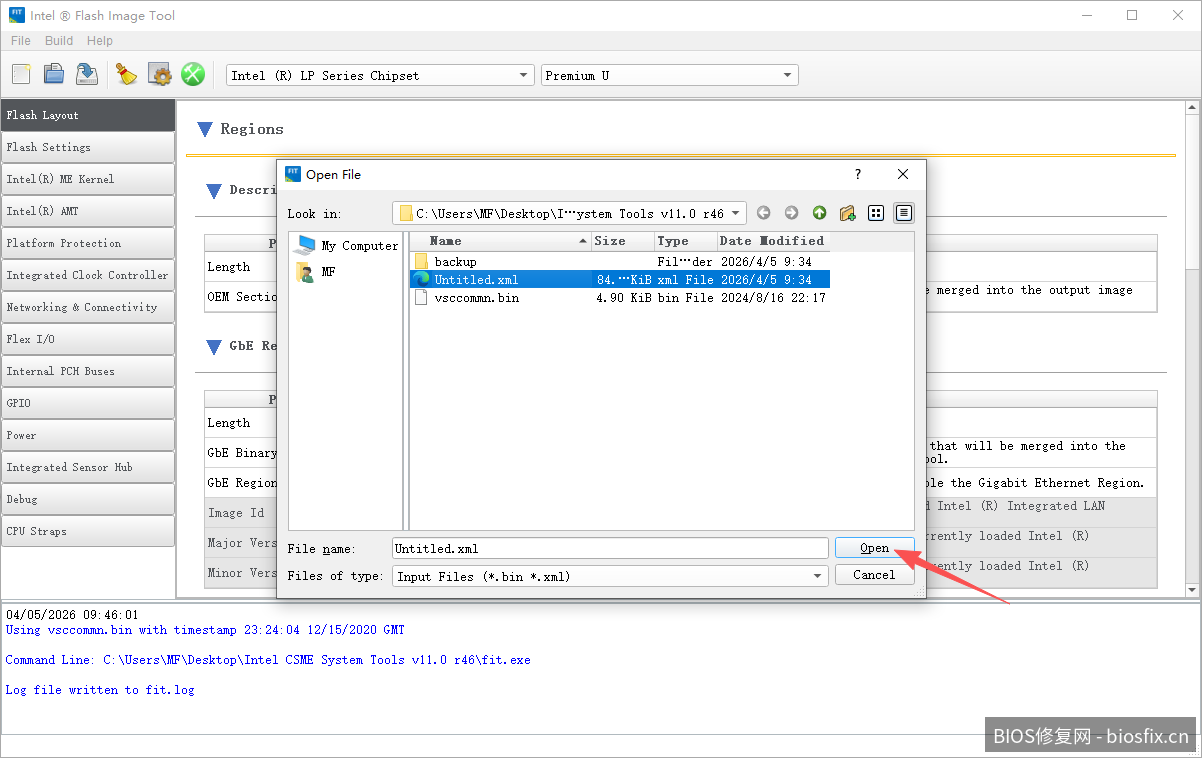Image resolution: width=1202 pixels, height=758 pixels.
Task: Click the New configuration toolbar icon
Action: tap(21, 74)
